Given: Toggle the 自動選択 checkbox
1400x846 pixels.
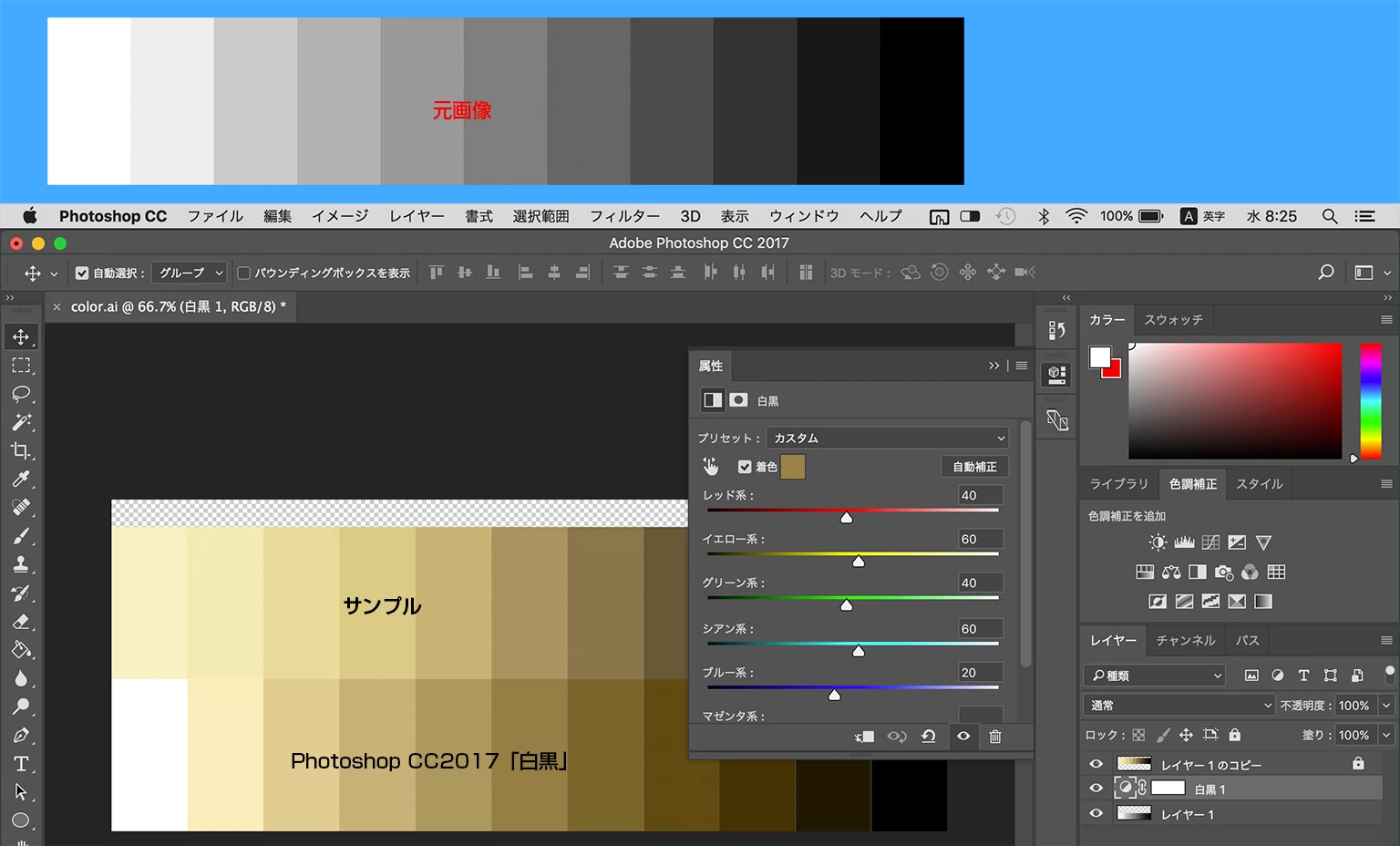Looking at the screenshot, I should click(x=82, y=273).
